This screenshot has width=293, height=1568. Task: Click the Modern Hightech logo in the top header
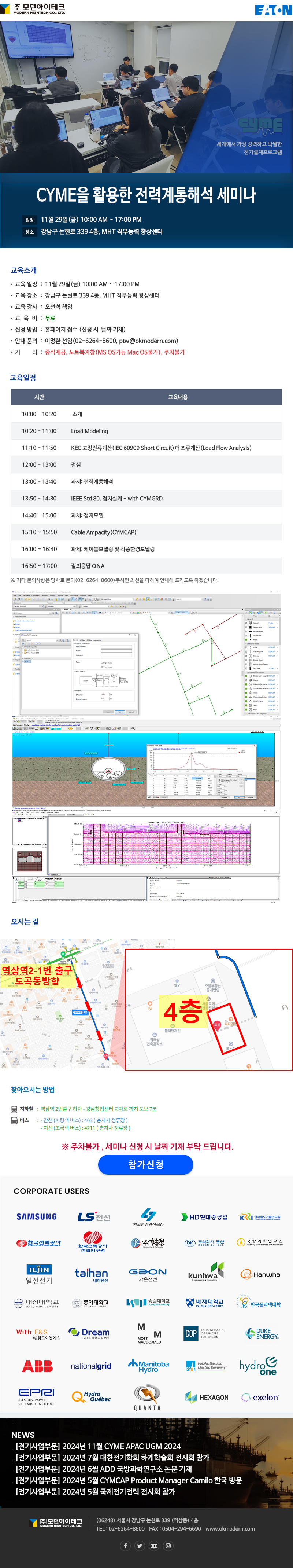pyautogui.click(x=33, y=9)
